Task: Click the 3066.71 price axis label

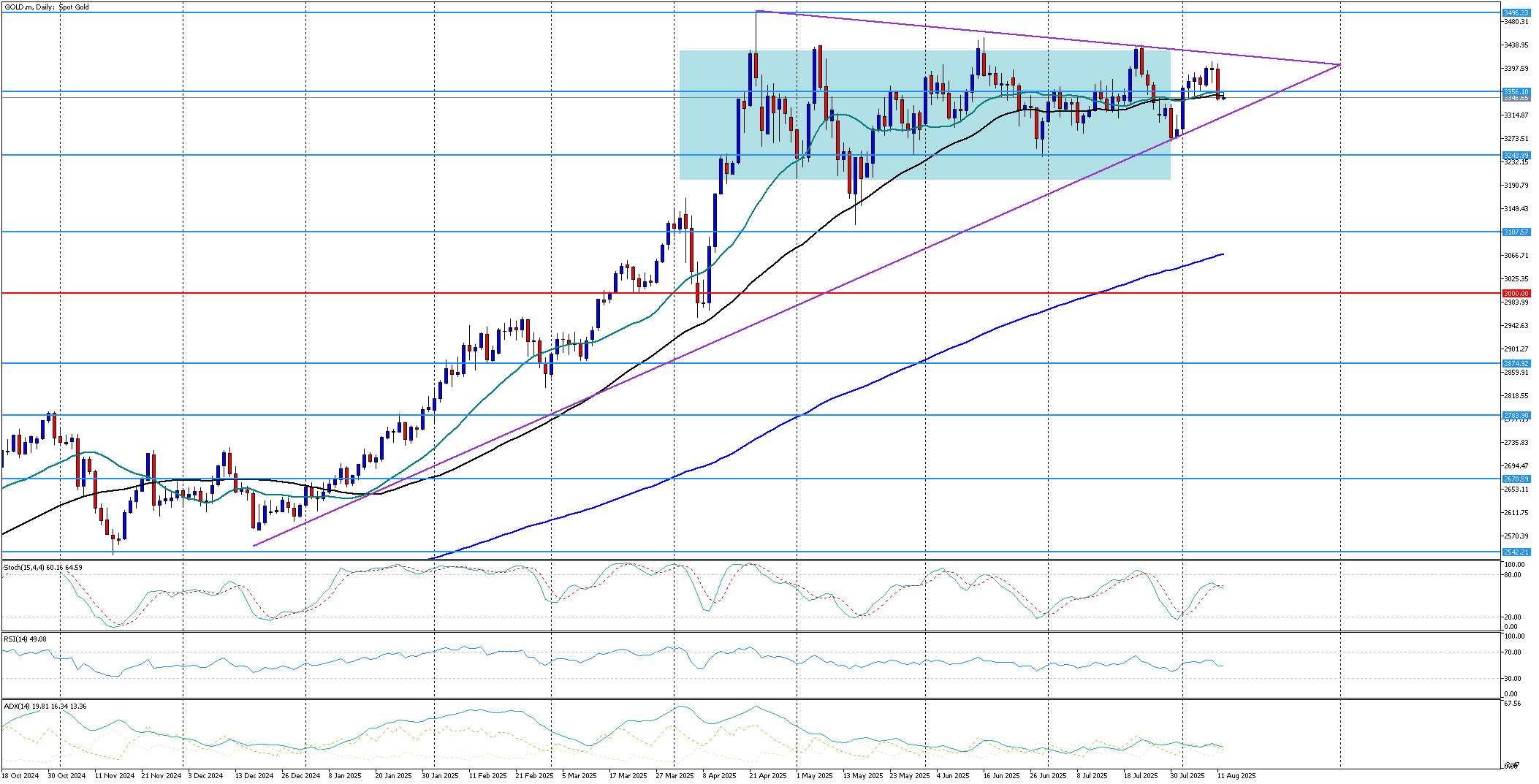Action: click(x=1516, y=255)
